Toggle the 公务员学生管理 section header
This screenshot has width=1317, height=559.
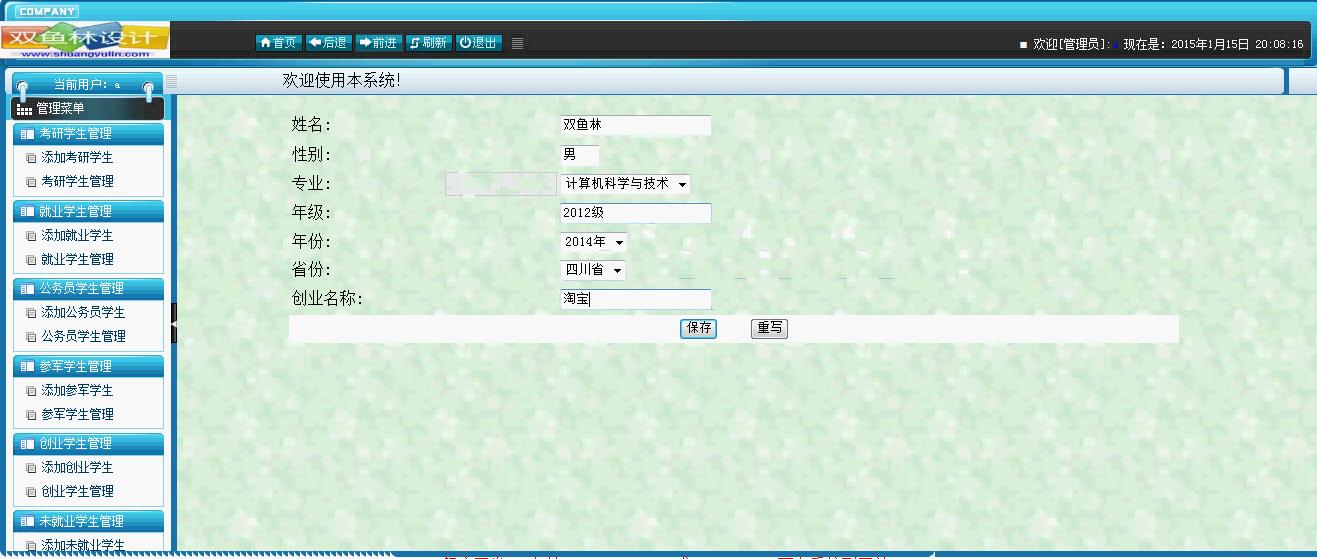point(88,289)
